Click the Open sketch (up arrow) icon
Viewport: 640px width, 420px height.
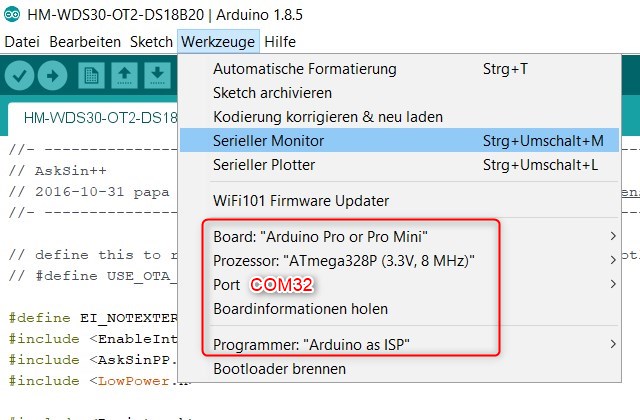(124, 75)
